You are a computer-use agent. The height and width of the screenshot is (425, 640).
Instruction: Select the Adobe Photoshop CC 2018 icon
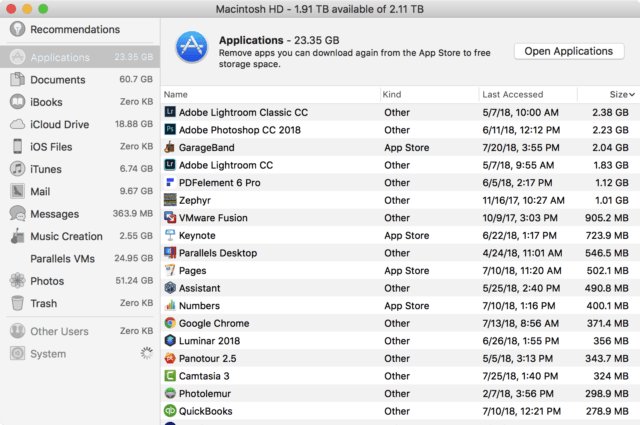coord(170,129)
